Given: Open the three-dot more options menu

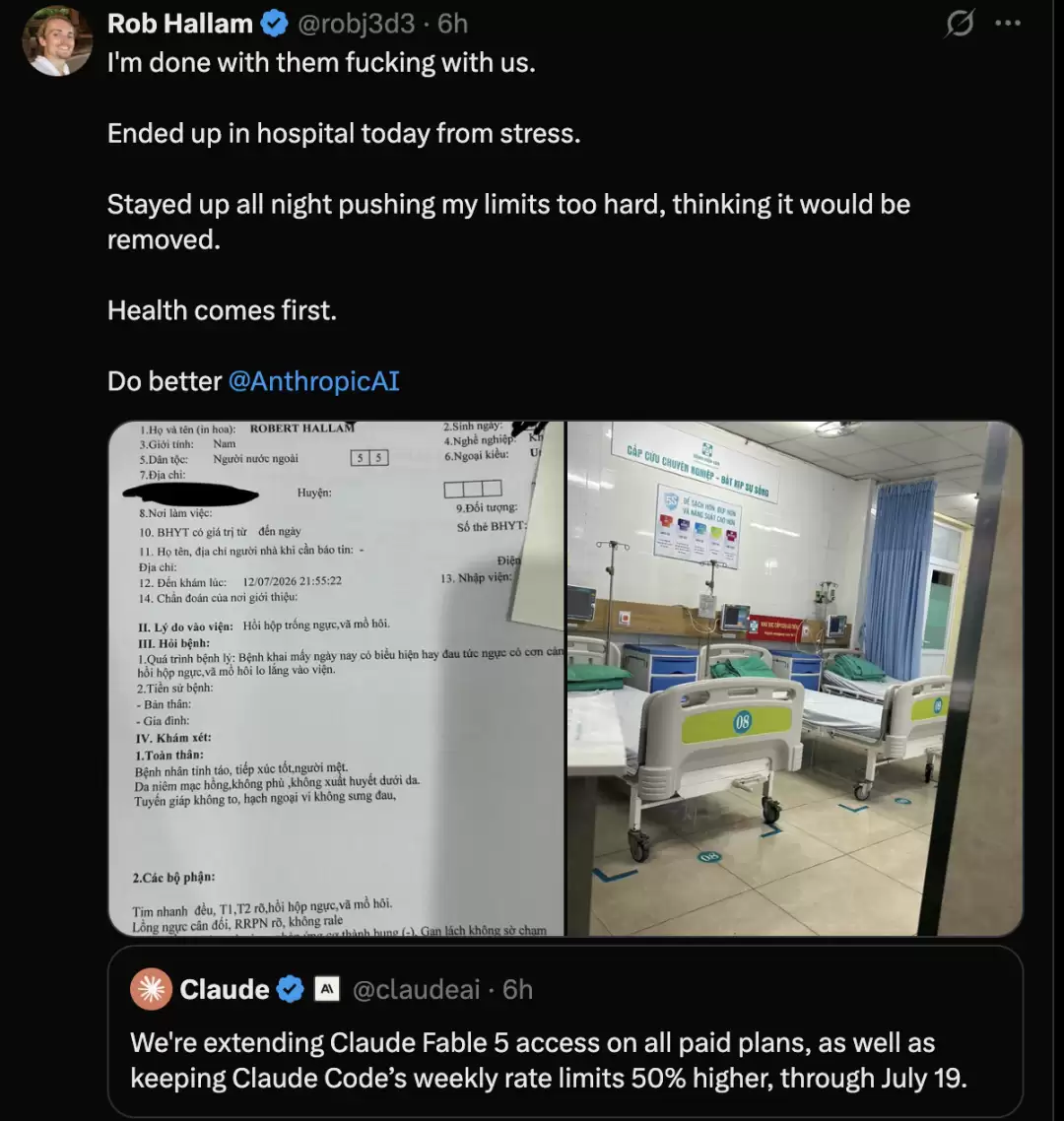Looking at the screenshot, I should (1008, 24).
